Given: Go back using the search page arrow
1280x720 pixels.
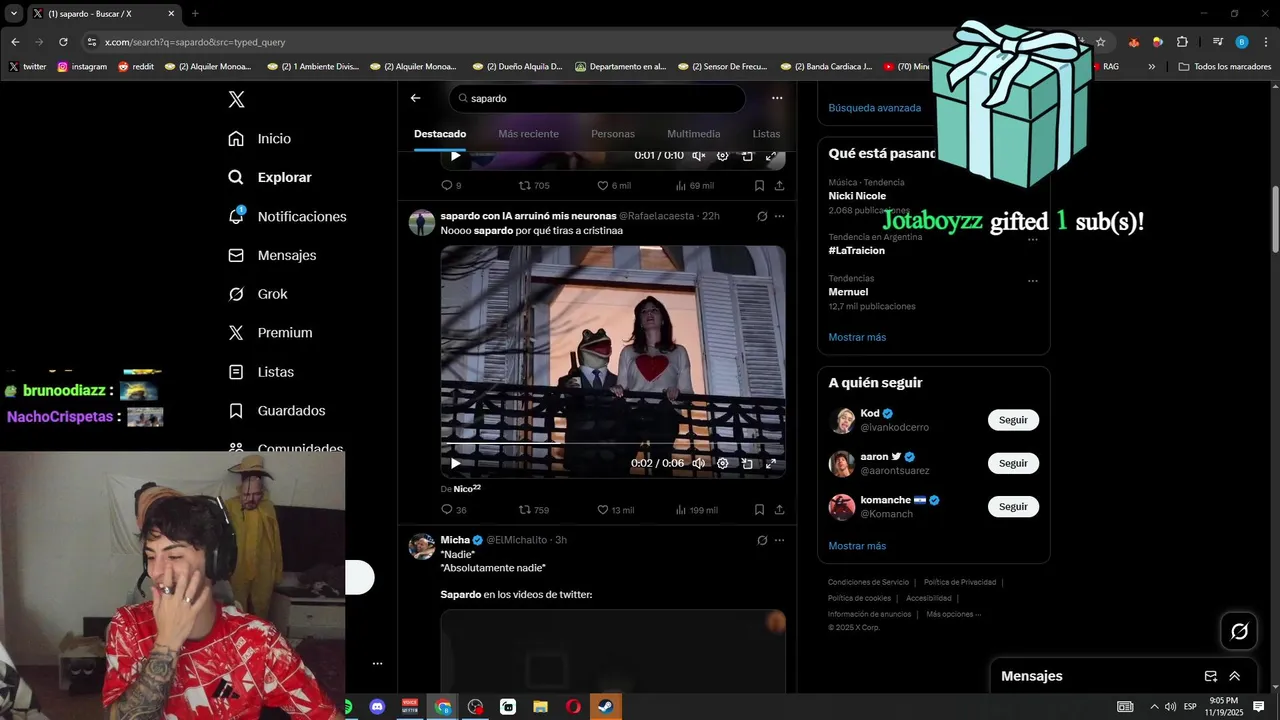Looking at the screenshot, I should pyautogui.click(x=415, y=98).
